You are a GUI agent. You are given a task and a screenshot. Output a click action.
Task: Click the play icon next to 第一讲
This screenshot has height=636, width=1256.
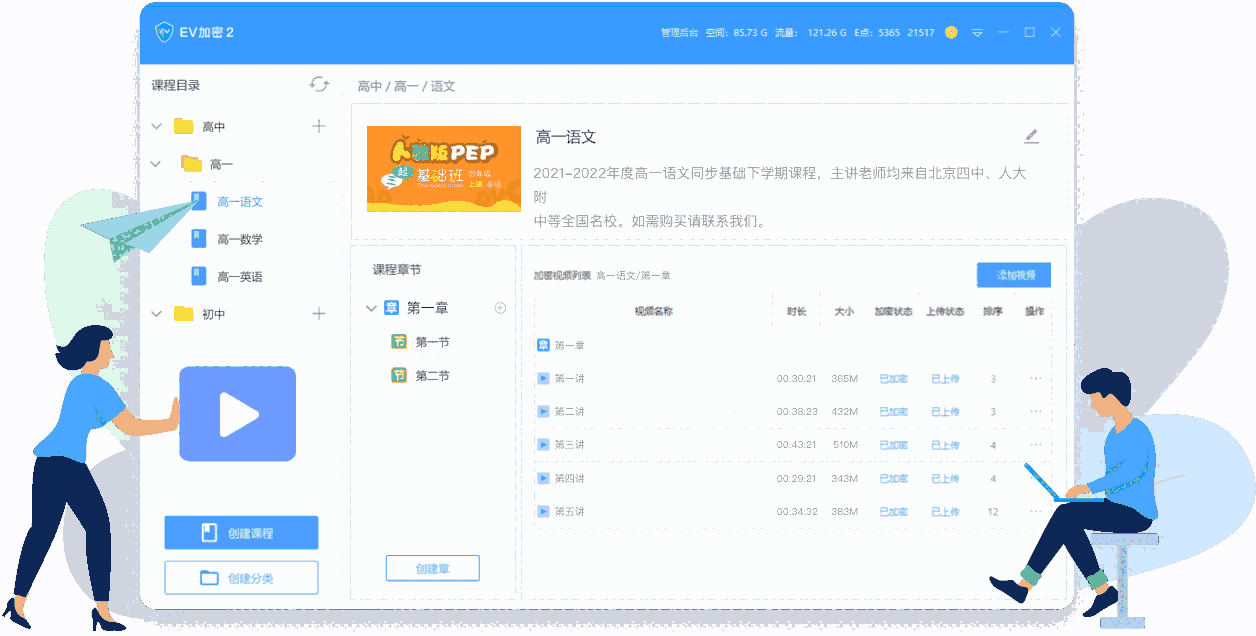point(541,378)
